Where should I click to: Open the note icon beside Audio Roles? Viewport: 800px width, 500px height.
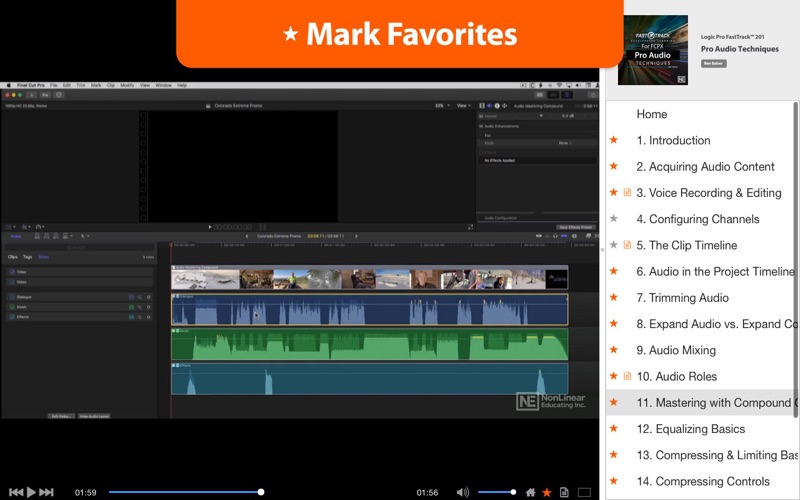coord(628,376)
